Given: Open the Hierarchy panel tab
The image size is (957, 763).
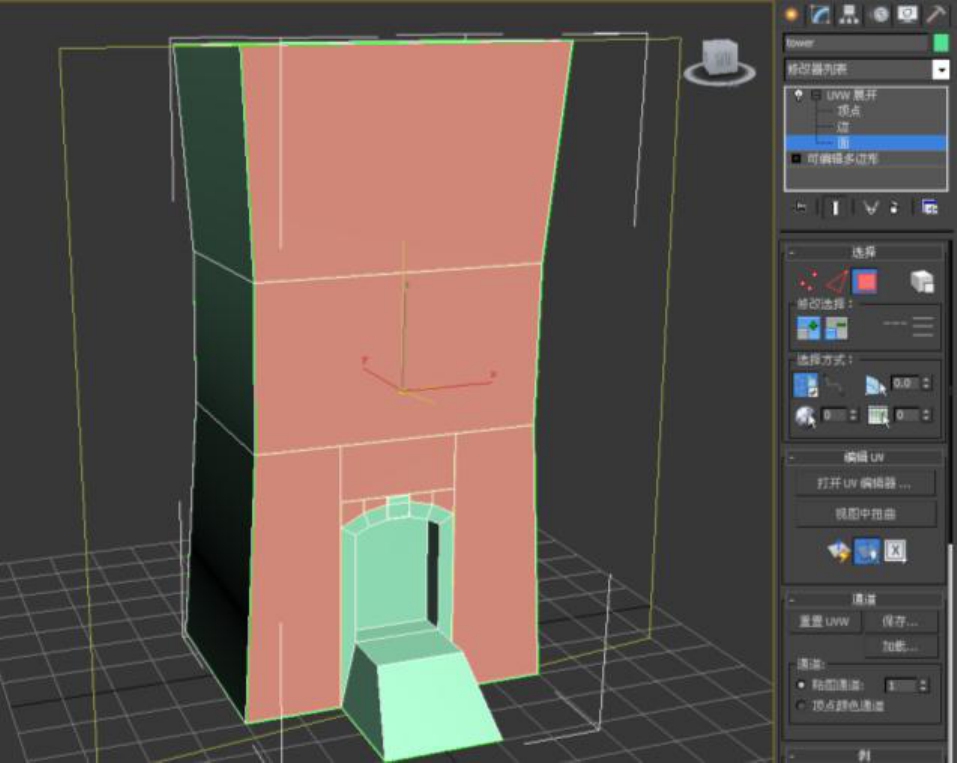Looking at the screenshot, I should tap(848, 14).
